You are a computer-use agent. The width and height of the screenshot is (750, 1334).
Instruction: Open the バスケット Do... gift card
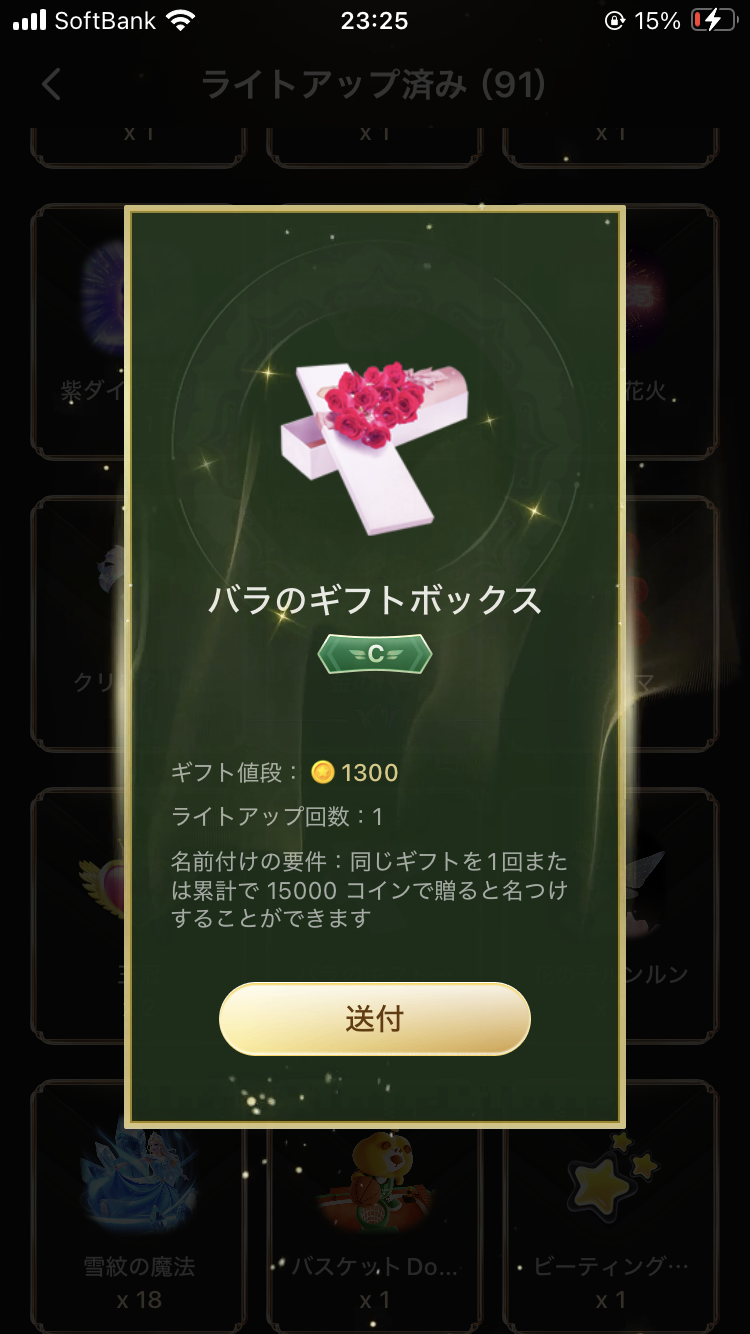point(374,1207)
